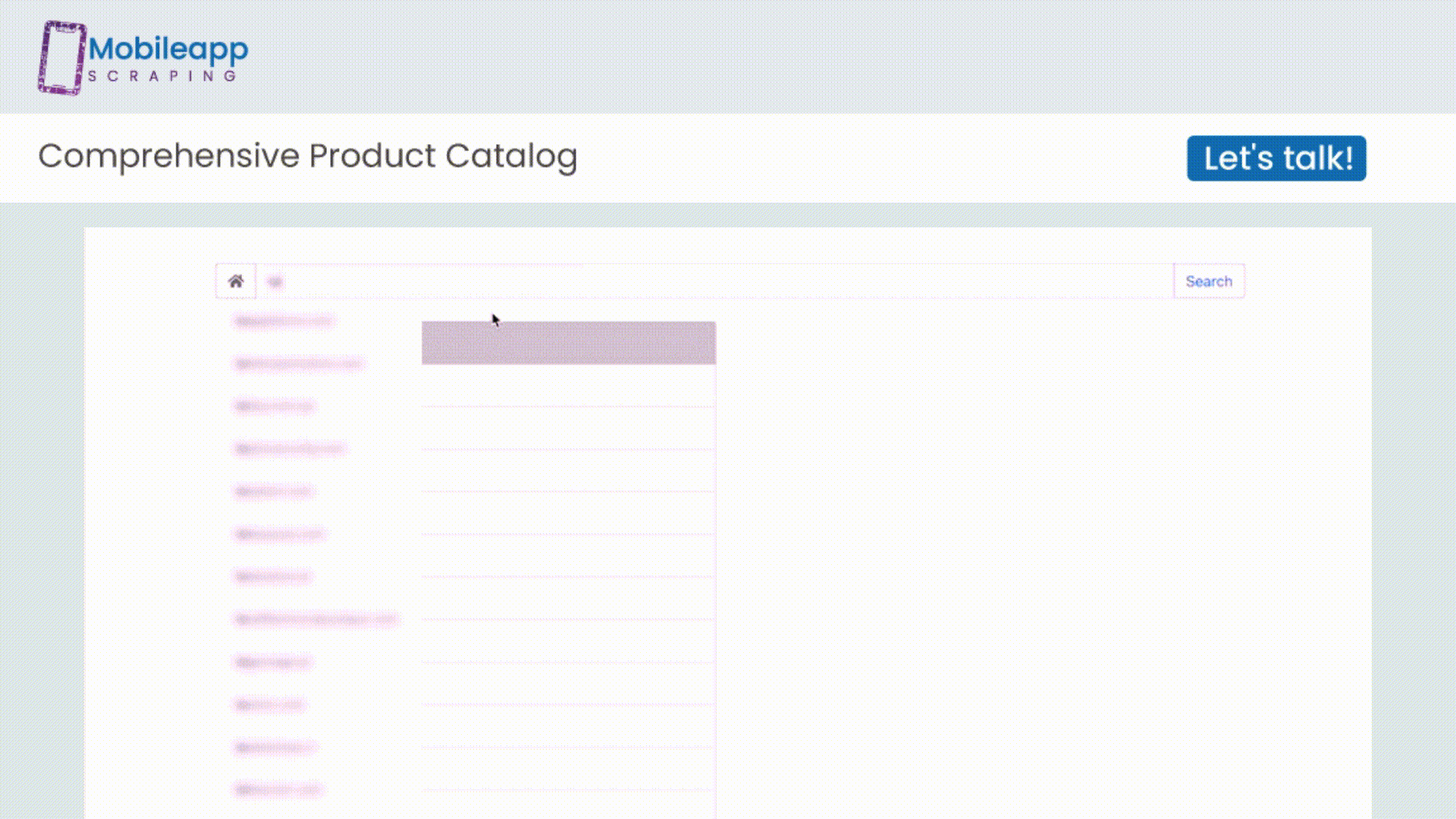The image size is (1456, 819).
Task: Click the home icon in the breadcrumb bar
Action: [236, 281]
